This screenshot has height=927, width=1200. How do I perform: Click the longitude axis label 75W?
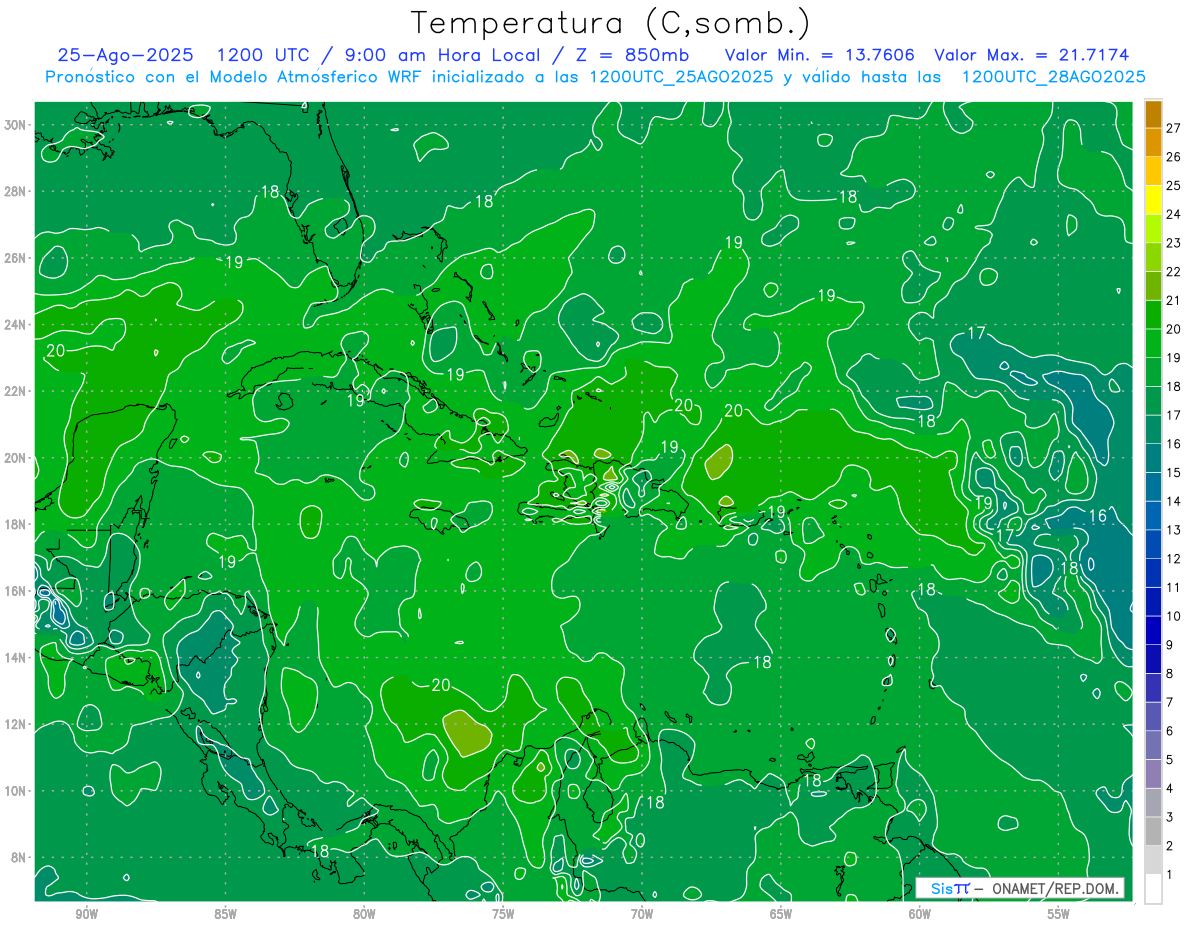click(x=503, y=914)
